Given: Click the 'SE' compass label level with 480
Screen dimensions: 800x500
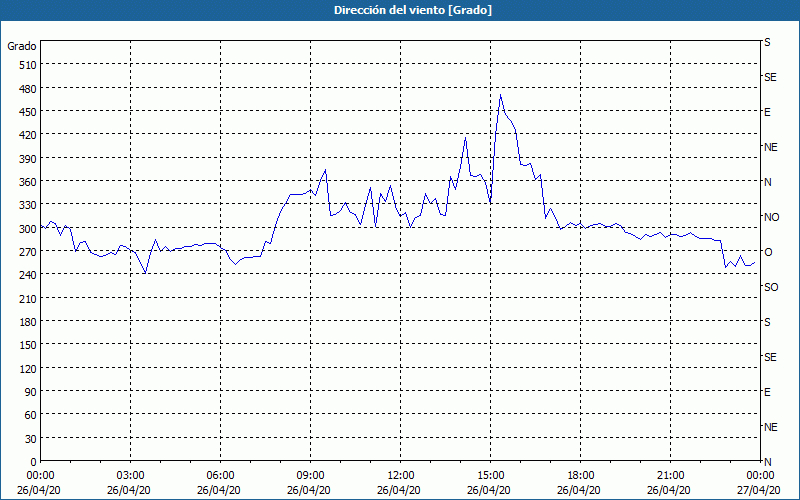Looking at the screenshot, I should 770,78.
